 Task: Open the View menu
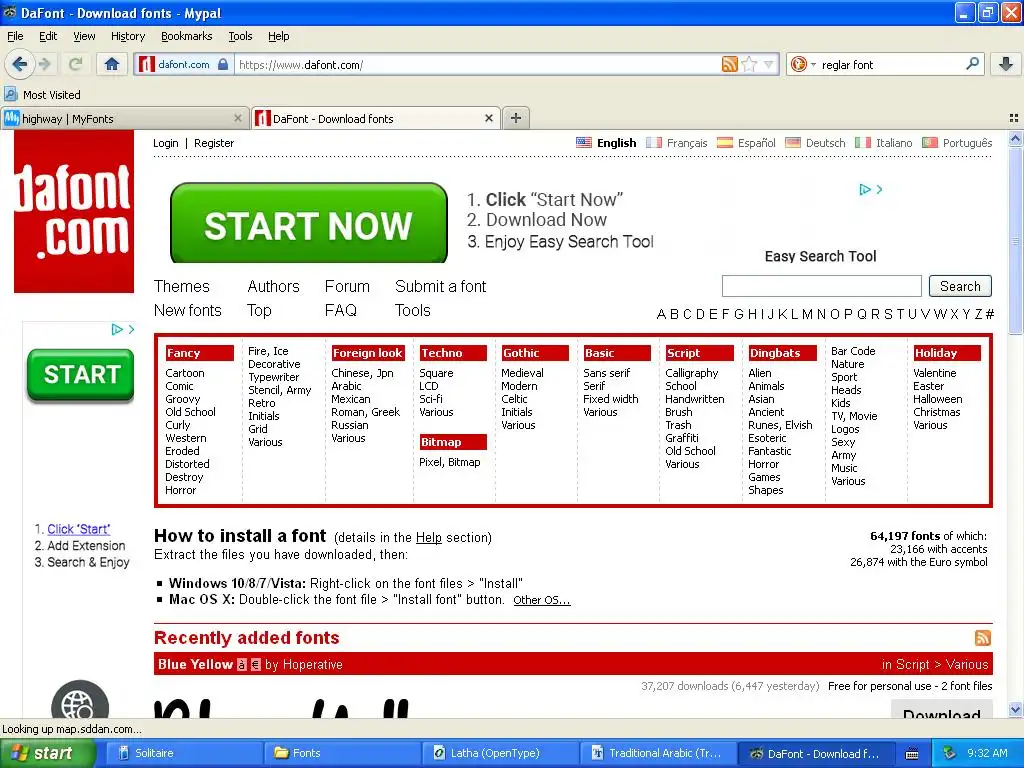click(x=84, y=36)
